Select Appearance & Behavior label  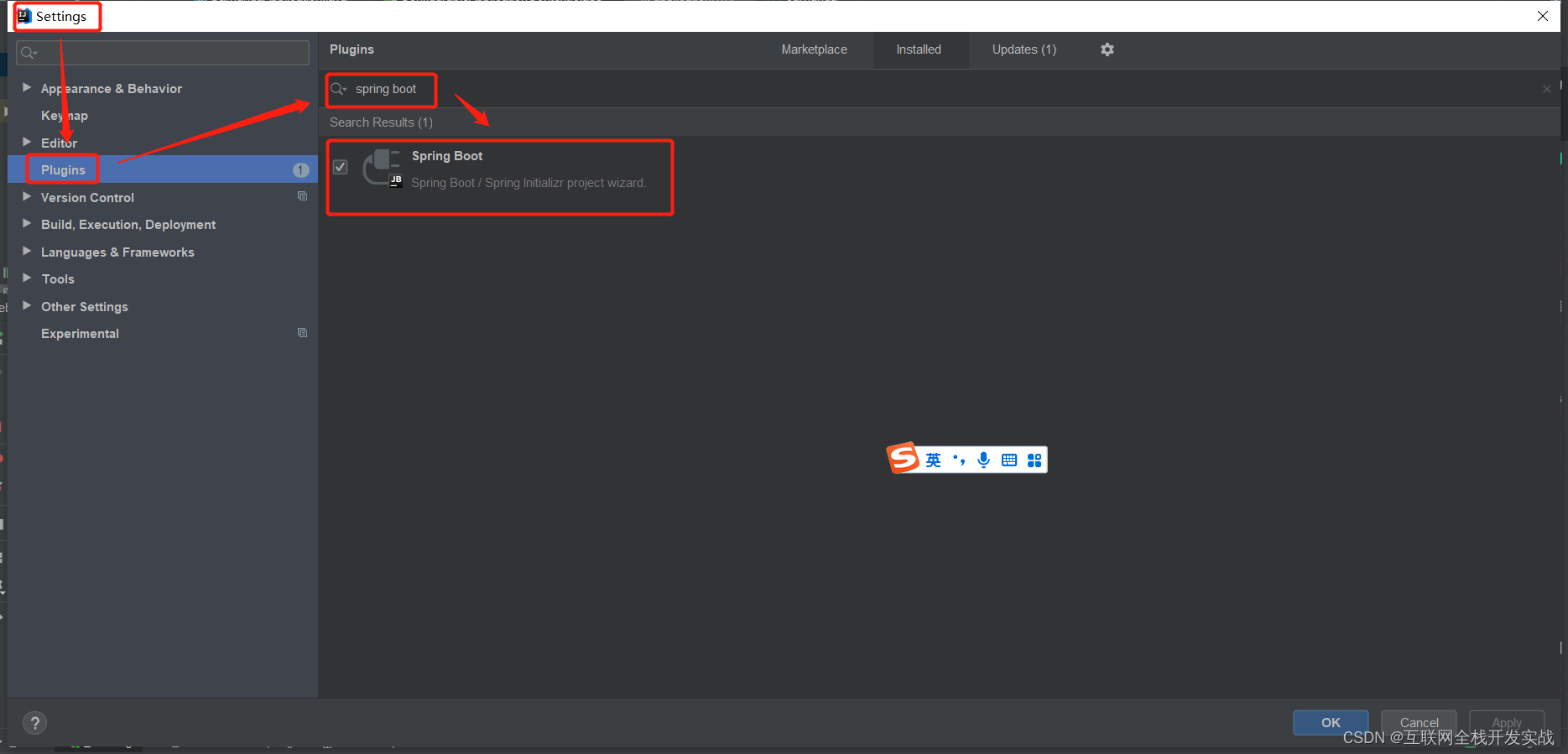click(x=112, y=89)
